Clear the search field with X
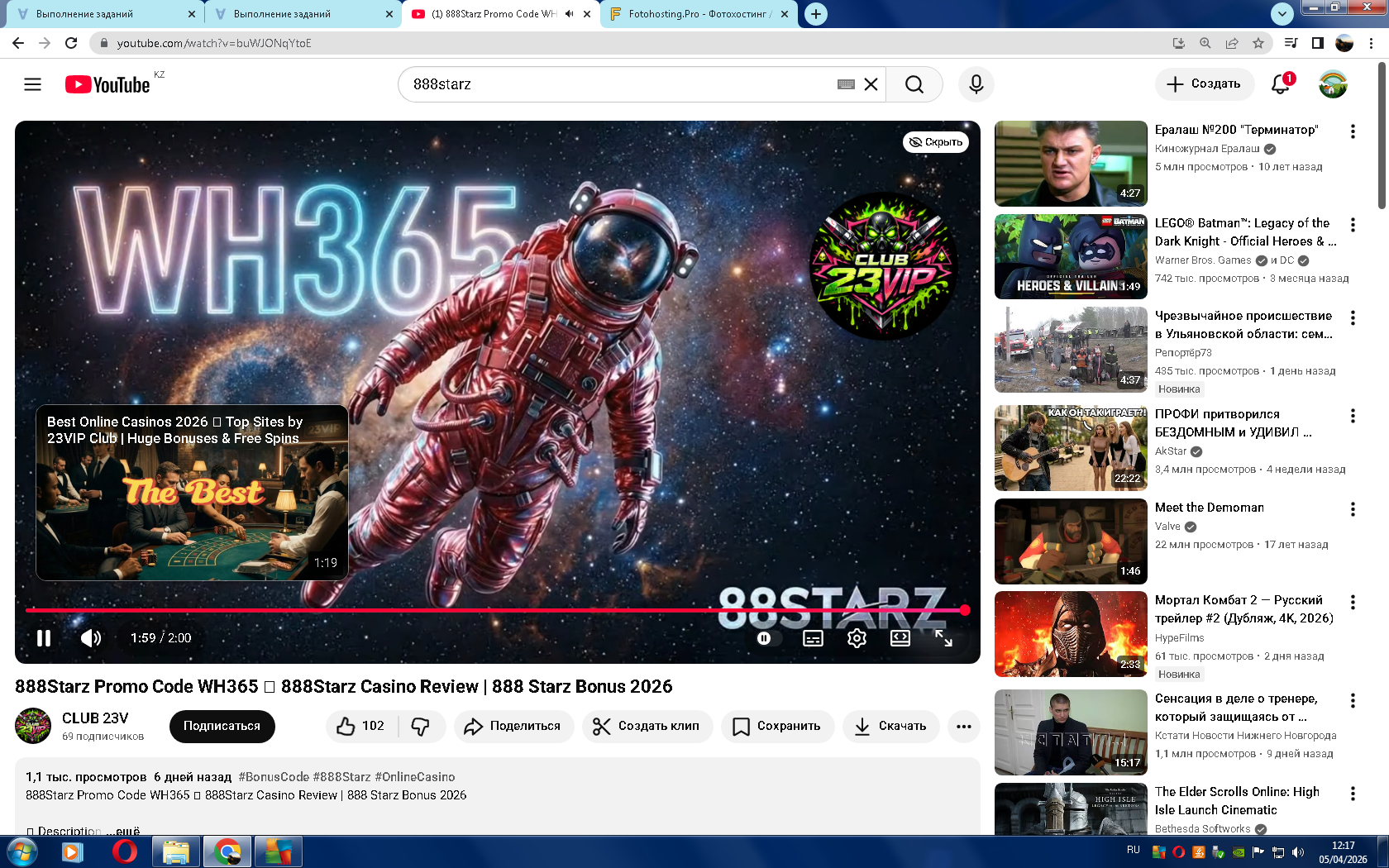 (x=871, y=84)
